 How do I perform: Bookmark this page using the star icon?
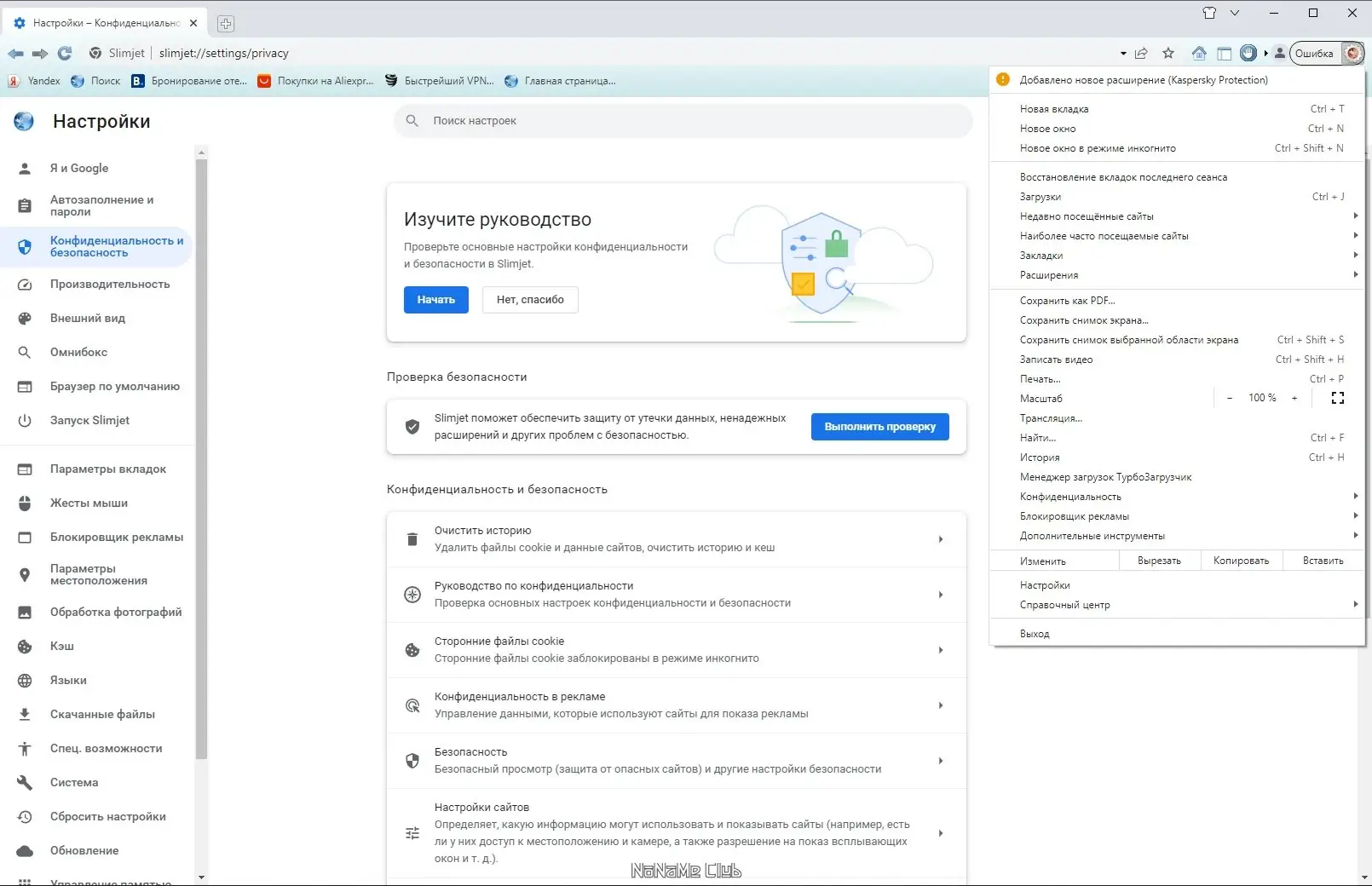click(1168, 53)
